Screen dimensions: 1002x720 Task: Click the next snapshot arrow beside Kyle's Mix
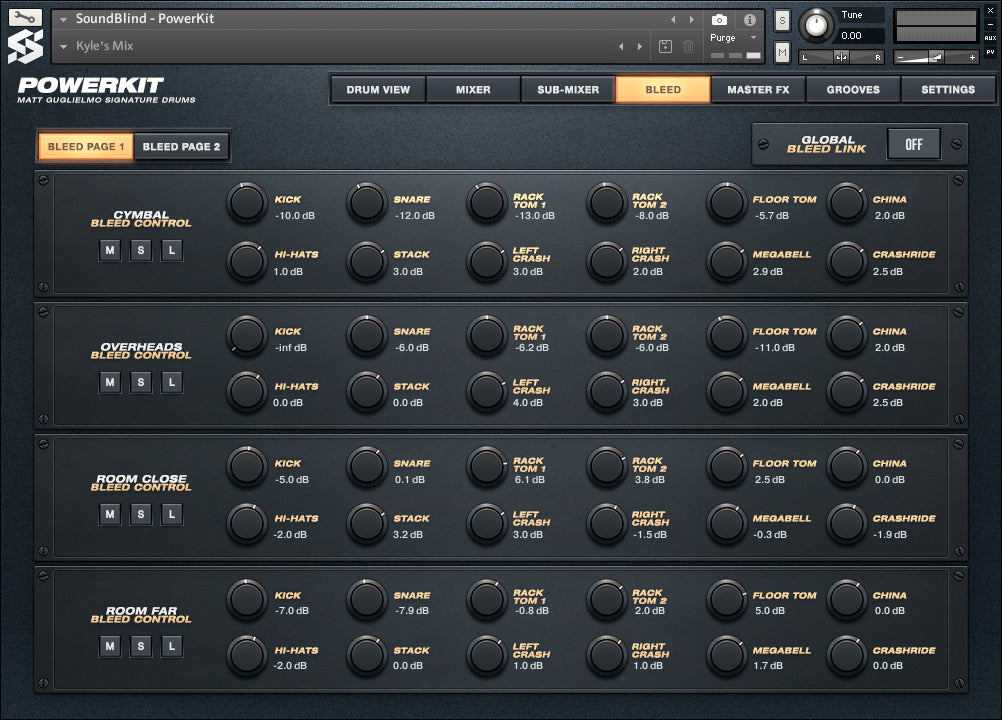click(641, 46)
